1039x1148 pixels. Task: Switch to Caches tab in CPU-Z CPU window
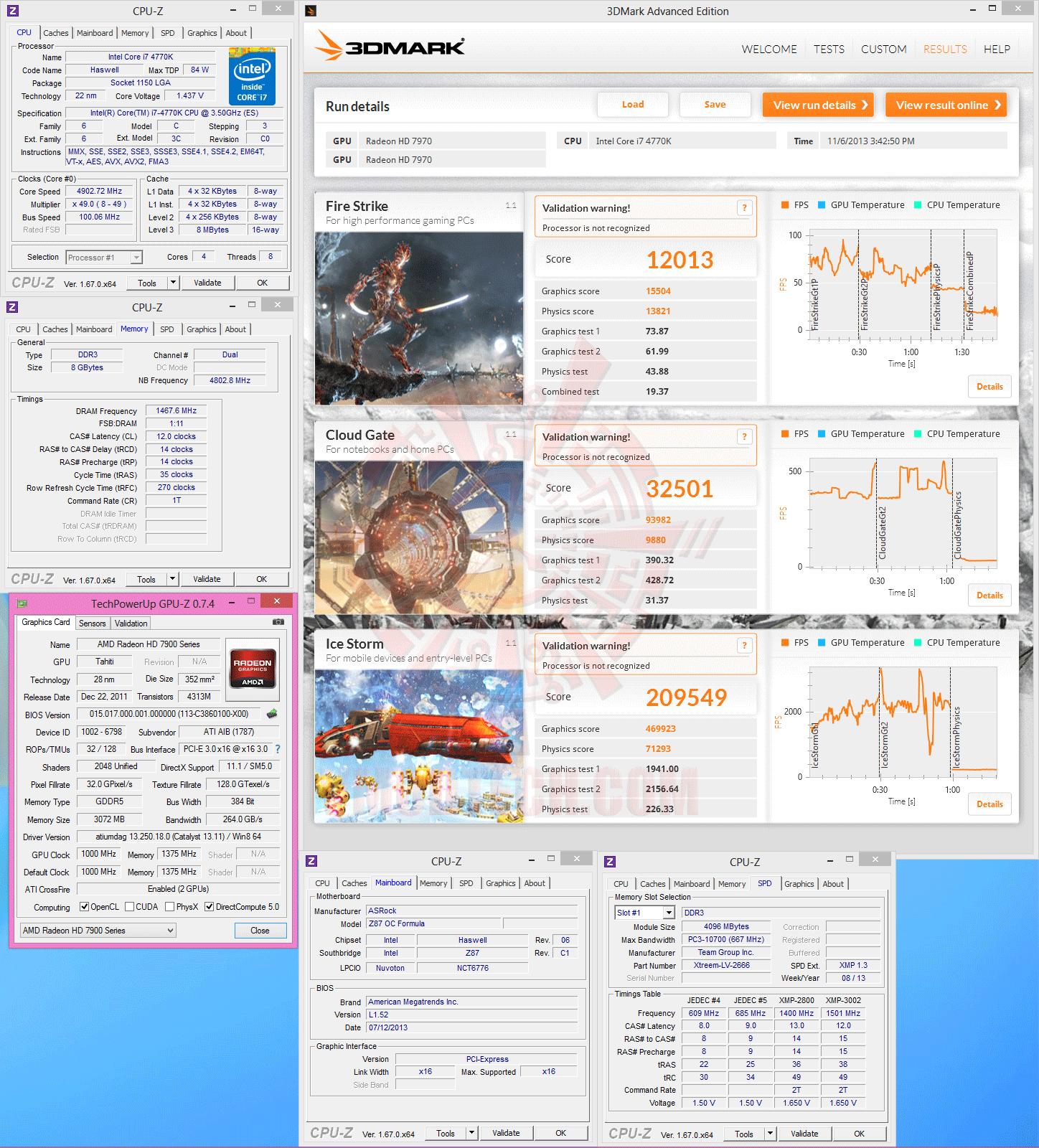(x=55, y=33)
